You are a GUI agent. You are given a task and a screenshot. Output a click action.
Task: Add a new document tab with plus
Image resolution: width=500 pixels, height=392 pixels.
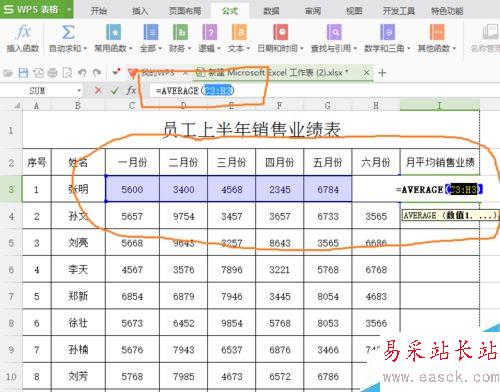382,73
